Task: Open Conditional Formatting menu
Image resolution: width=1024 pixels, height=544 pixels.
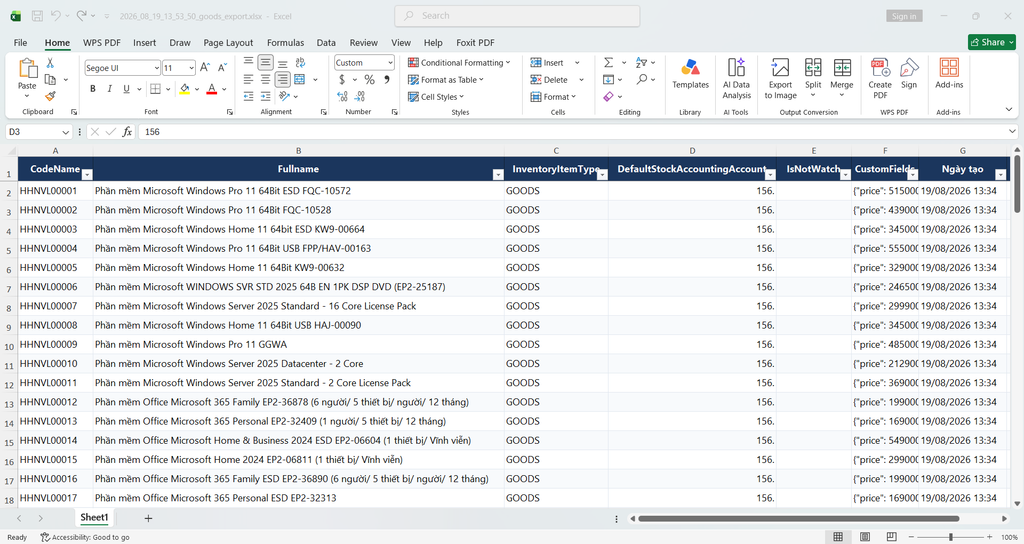Action: 459,63
